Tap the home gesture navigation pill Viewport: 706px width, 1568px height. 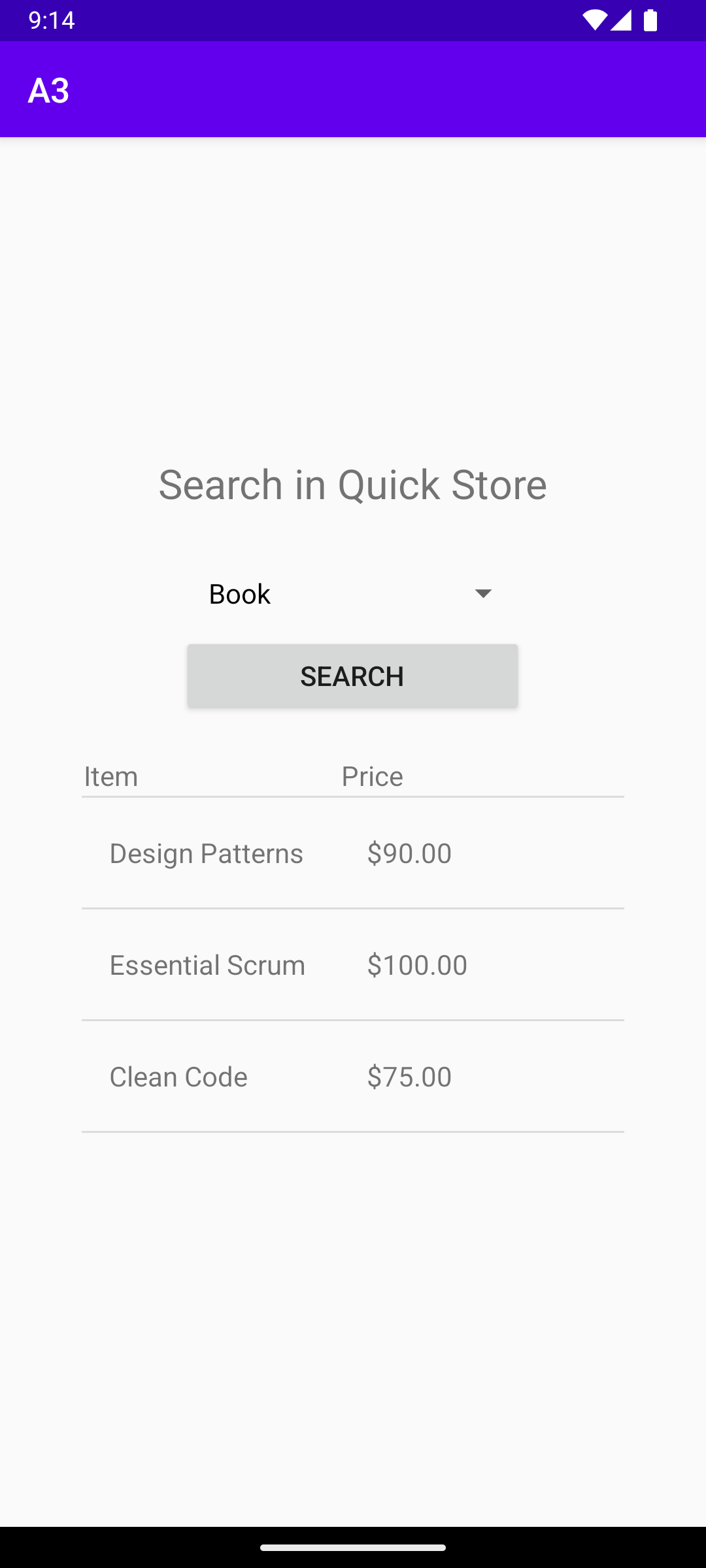tap(353, 1547)
